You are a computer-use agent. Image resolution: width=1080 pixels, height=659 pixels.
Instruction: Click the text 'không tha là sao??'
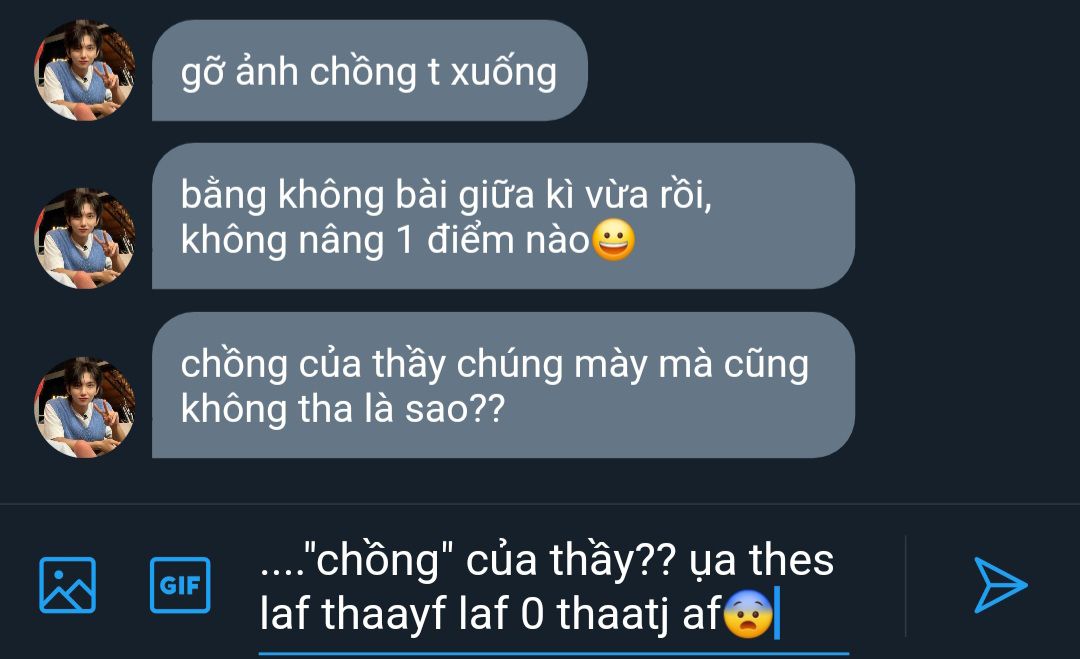click(342, 409)
